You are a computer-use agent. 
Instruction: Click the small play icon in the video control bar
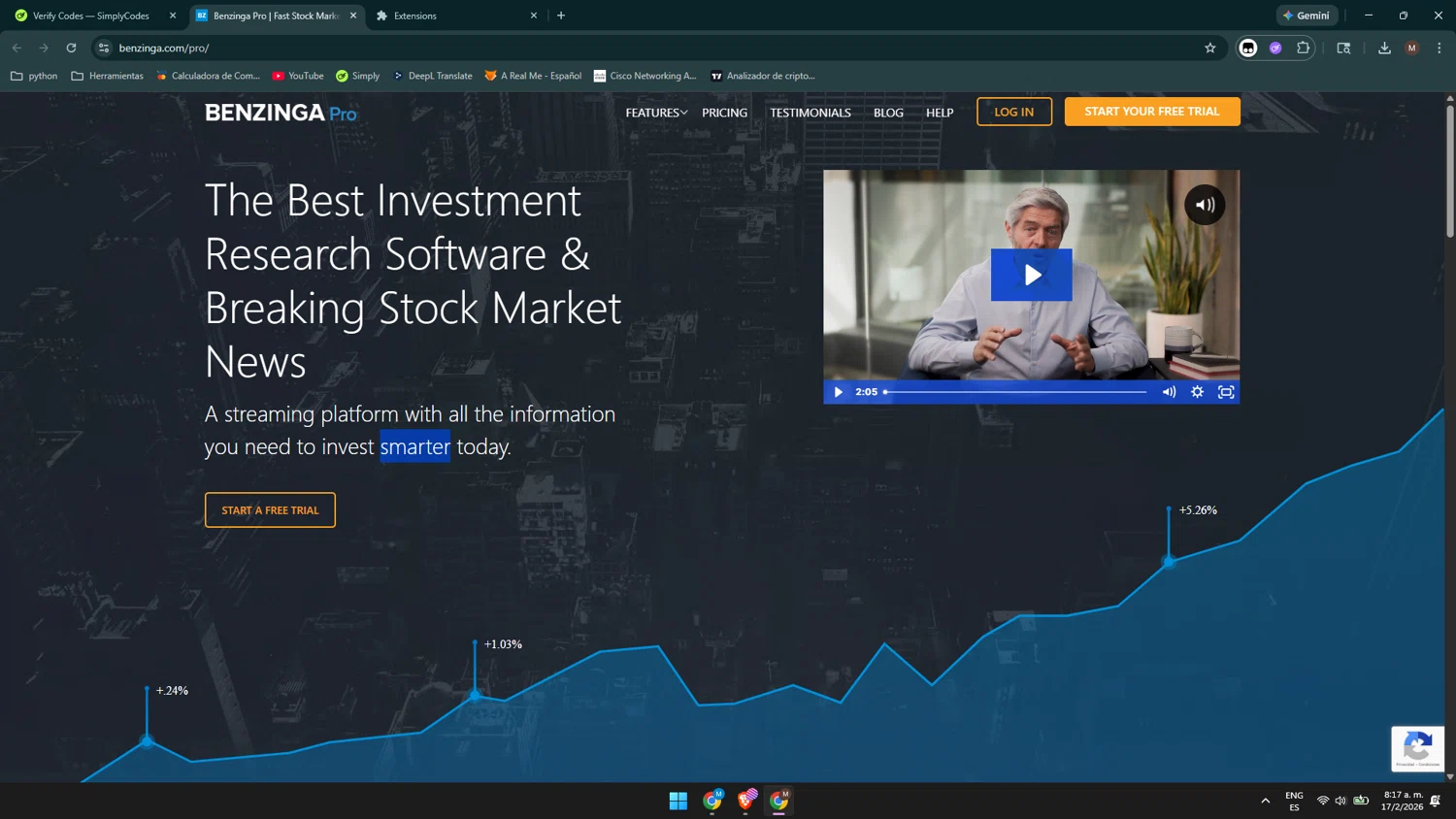tap(839, 392)
